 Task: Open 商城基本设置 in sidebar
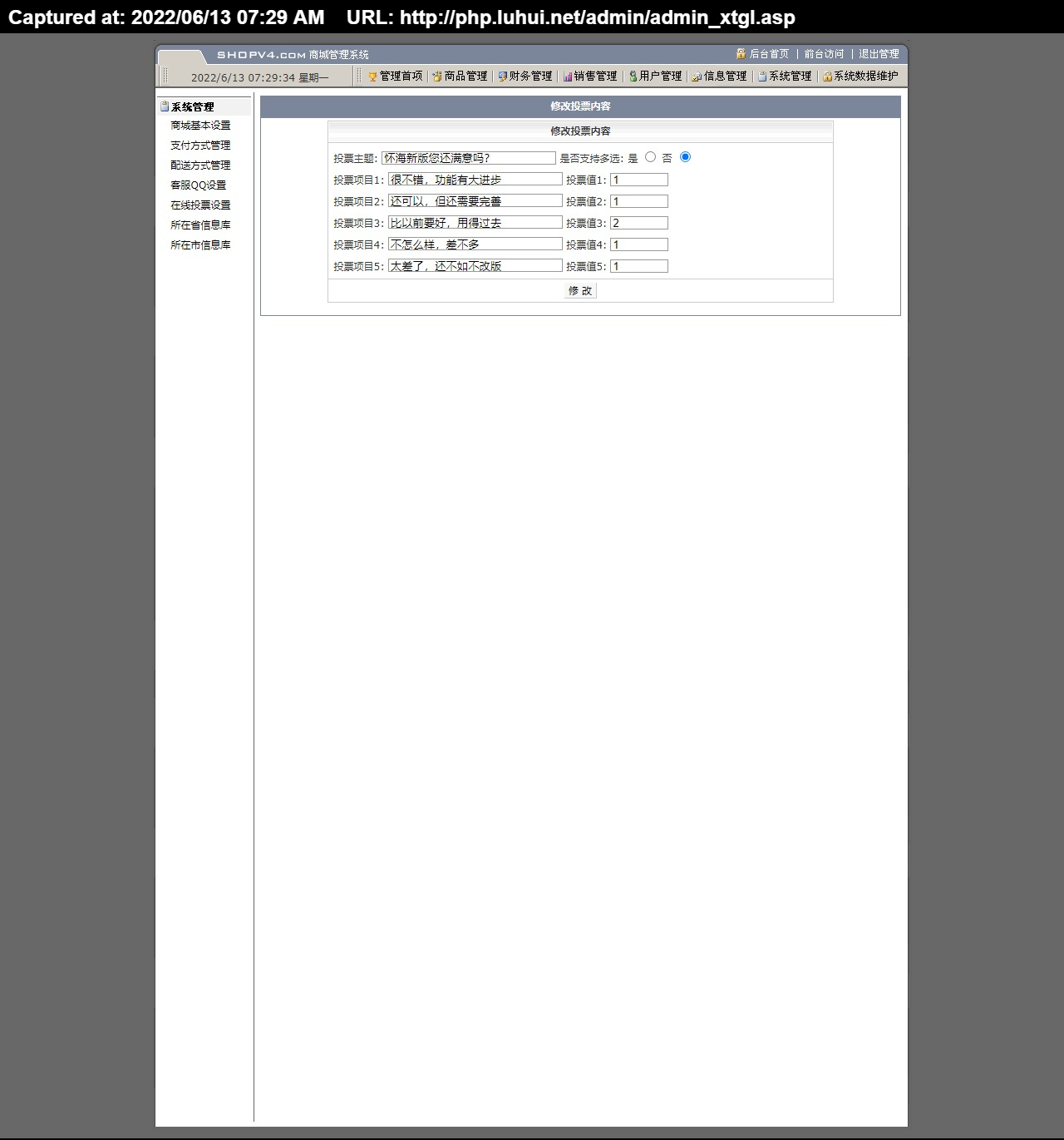(x=200, y=126)
